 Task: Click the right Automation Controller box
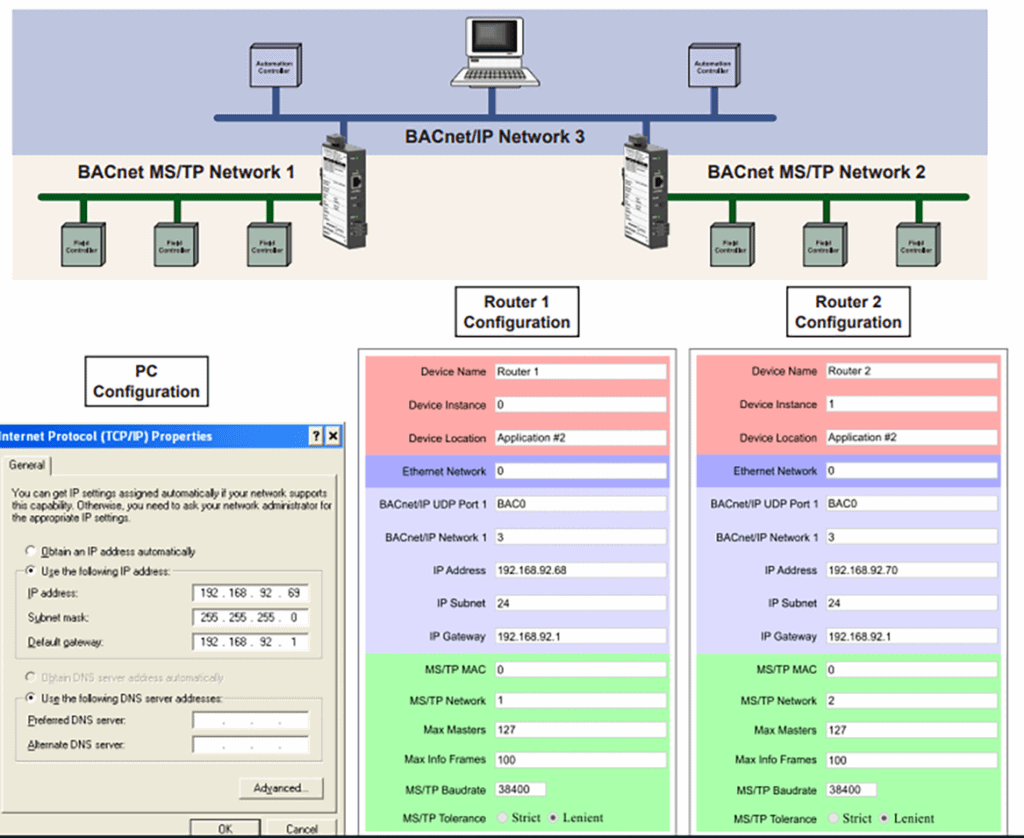[714, 65]
